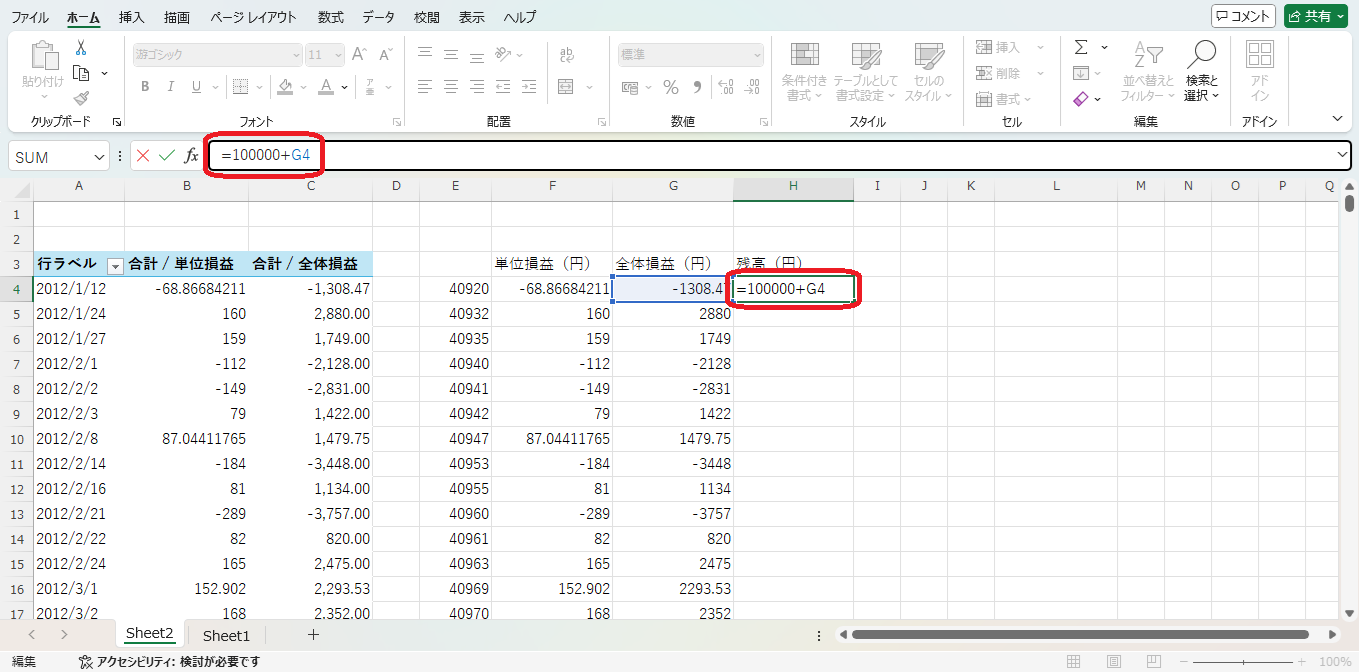The height and width of the screenshot is (672, 1359).
Task: Toggle Bold formatting
Action: pyautogui.click(x=145, y=87)
